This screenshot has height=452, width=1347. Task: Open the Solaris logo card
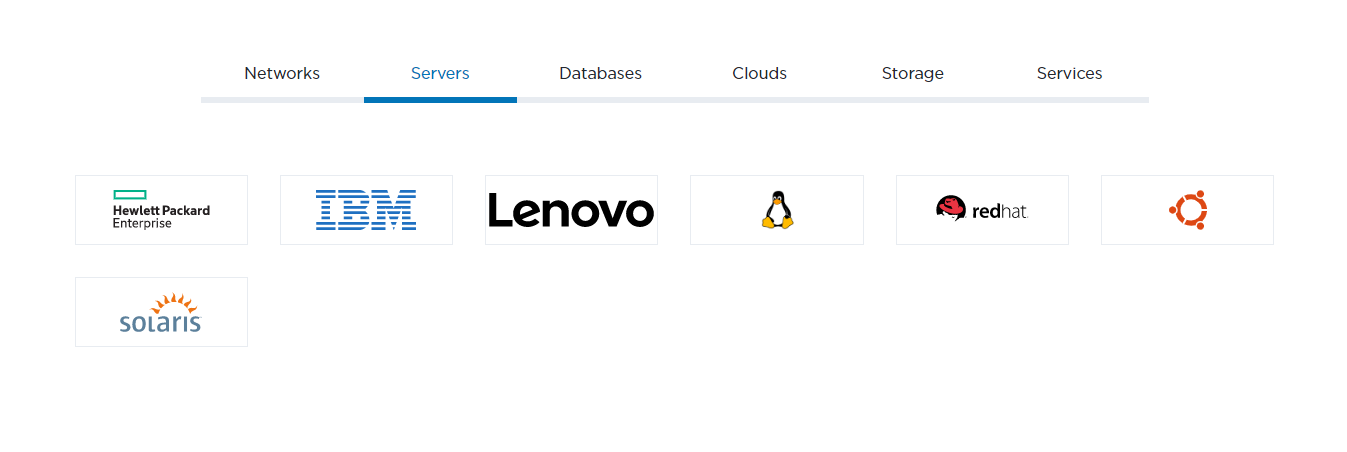tap(161, 312)
